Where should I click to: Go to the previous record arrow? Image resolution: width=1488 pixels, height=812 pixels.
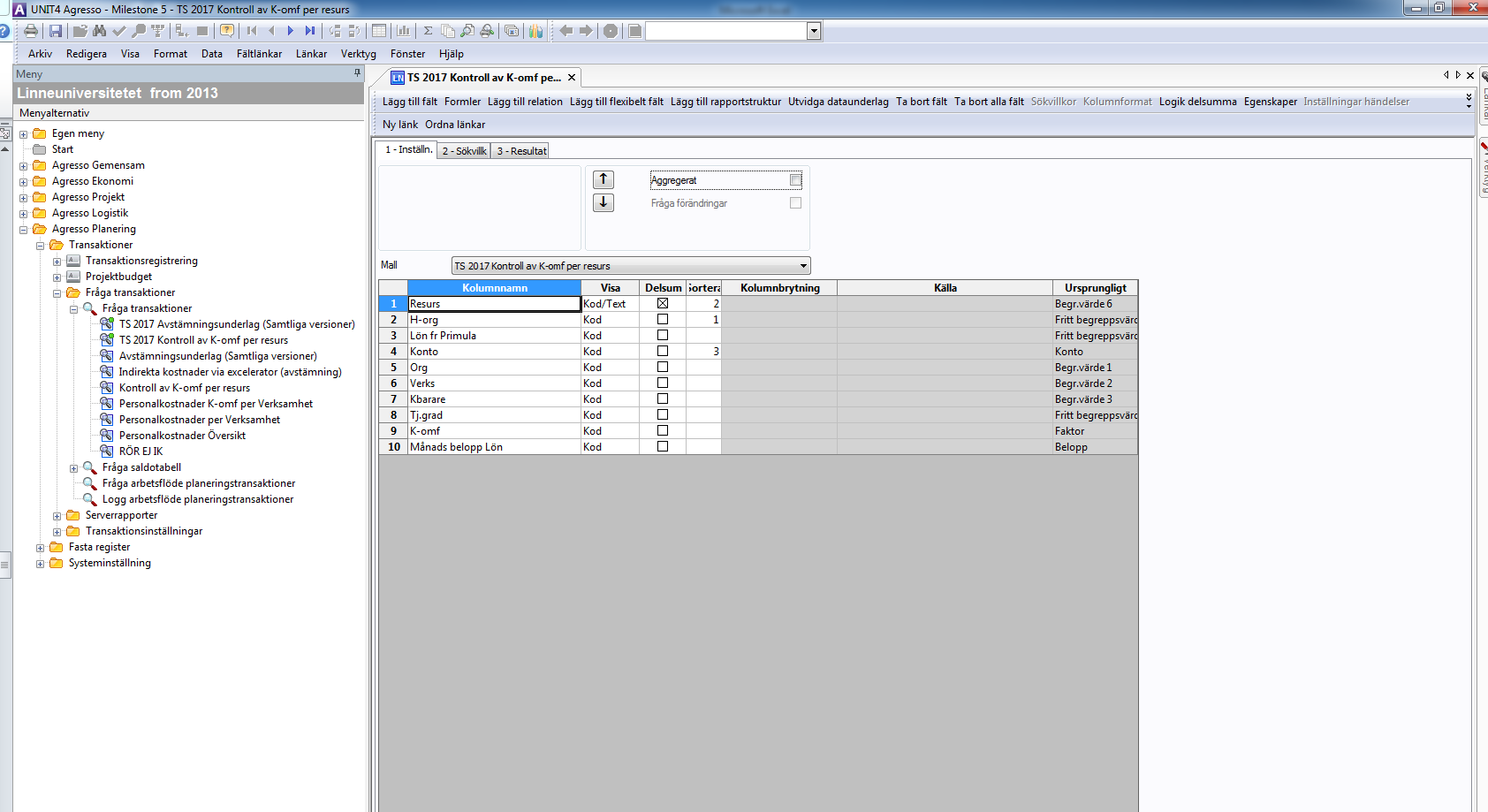coord(271,31)
